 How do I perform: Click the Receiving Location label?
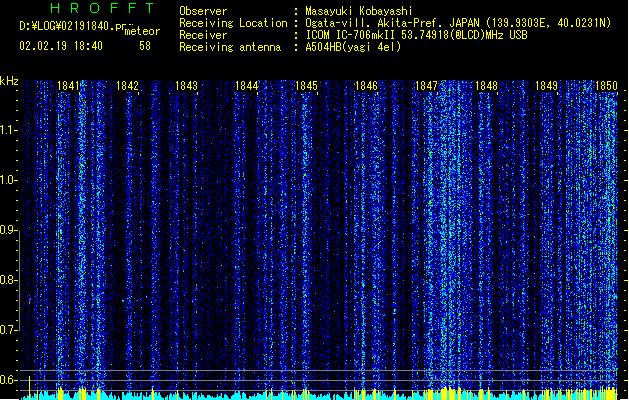233,23
